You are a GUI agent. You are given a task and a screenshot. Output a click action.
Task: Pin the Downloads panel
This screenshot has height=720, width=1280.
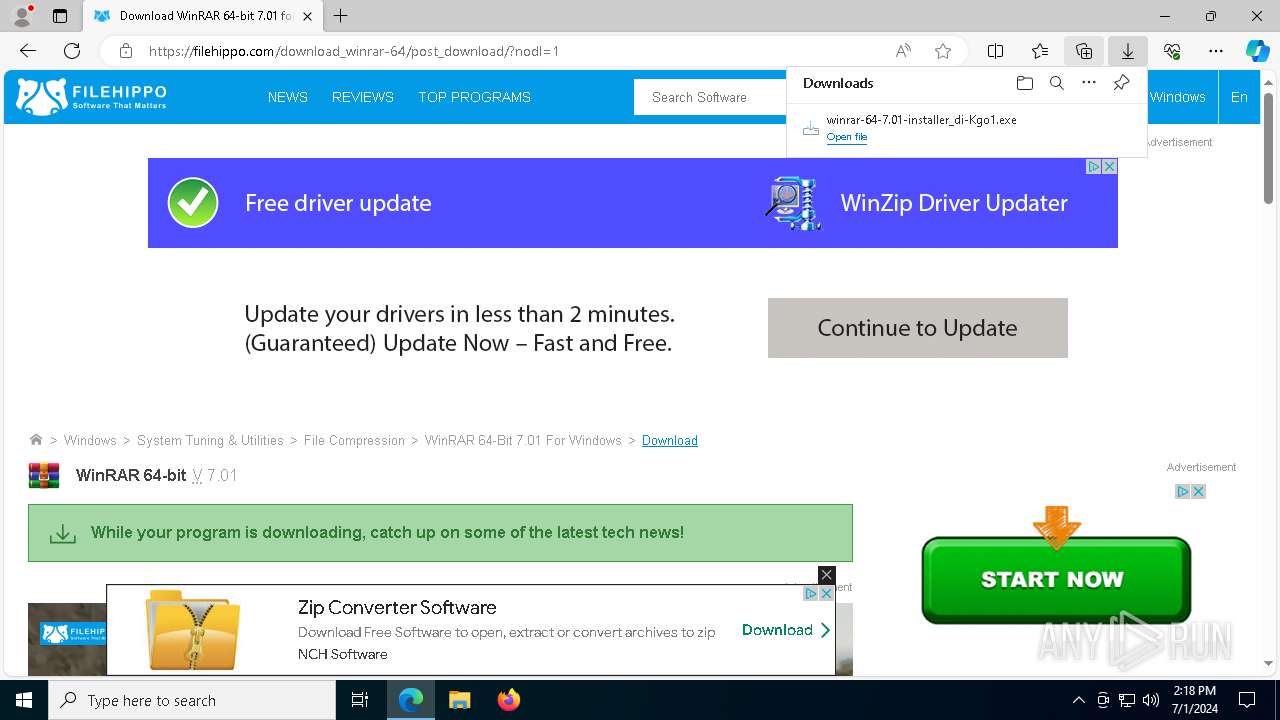coord(1121,83)
